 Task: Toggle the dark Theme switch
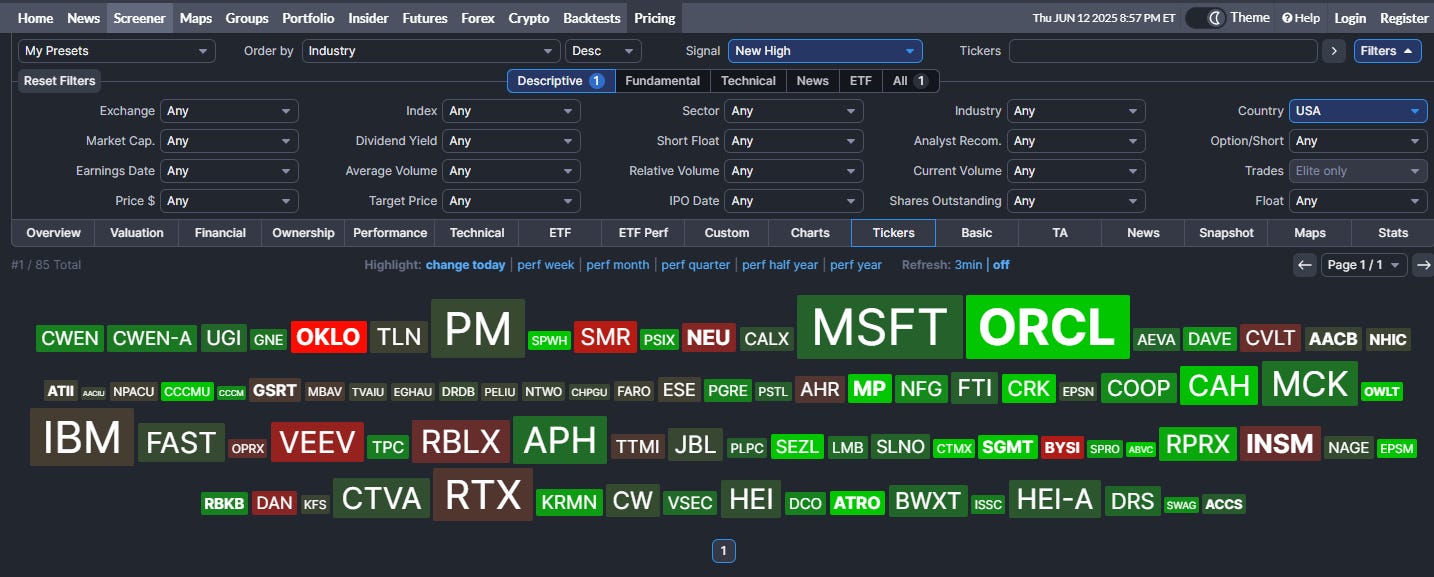click(x=1205, y=18)
